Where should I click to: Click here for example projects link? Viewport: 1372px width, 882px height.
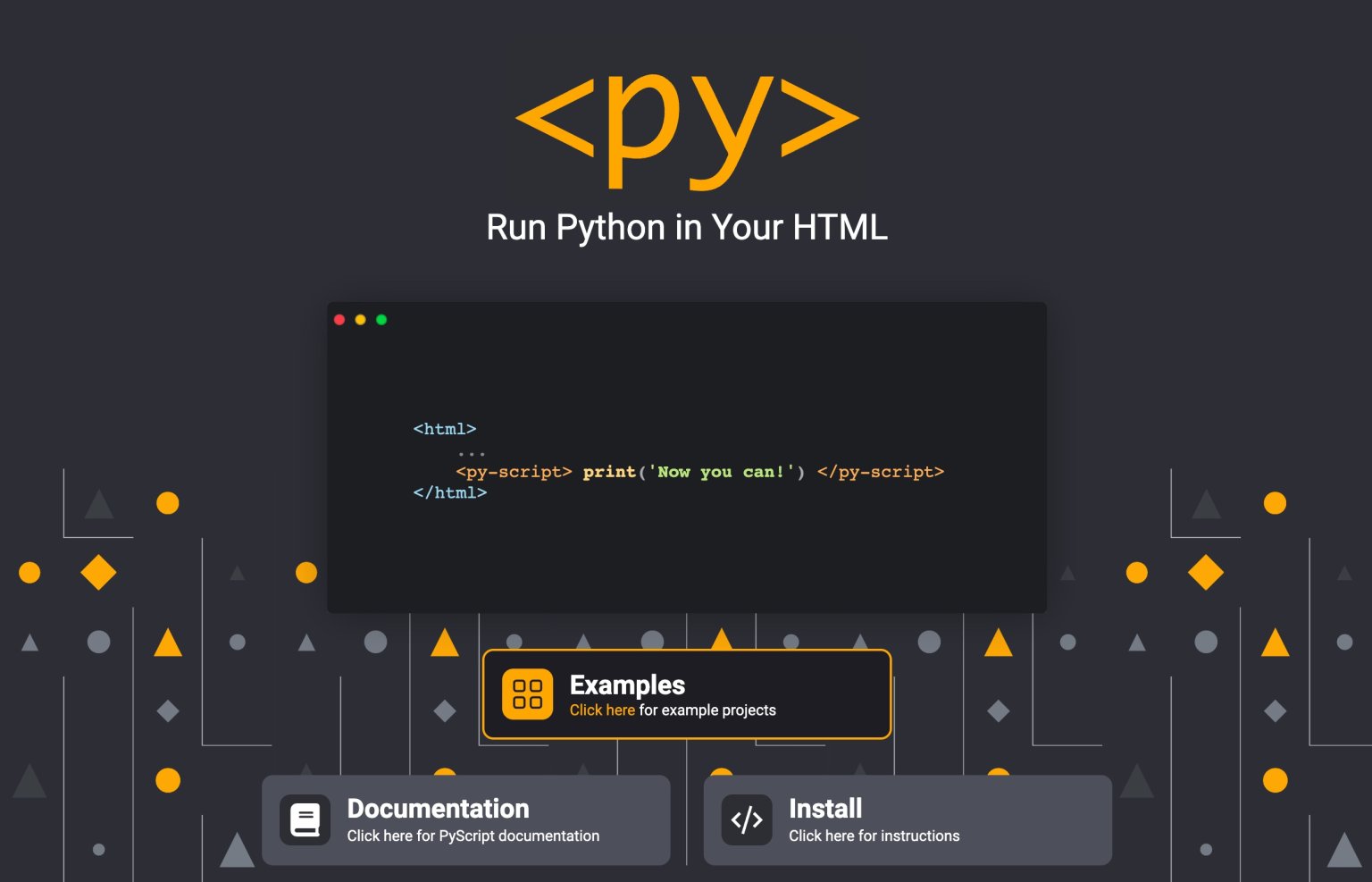coord(601,710)
